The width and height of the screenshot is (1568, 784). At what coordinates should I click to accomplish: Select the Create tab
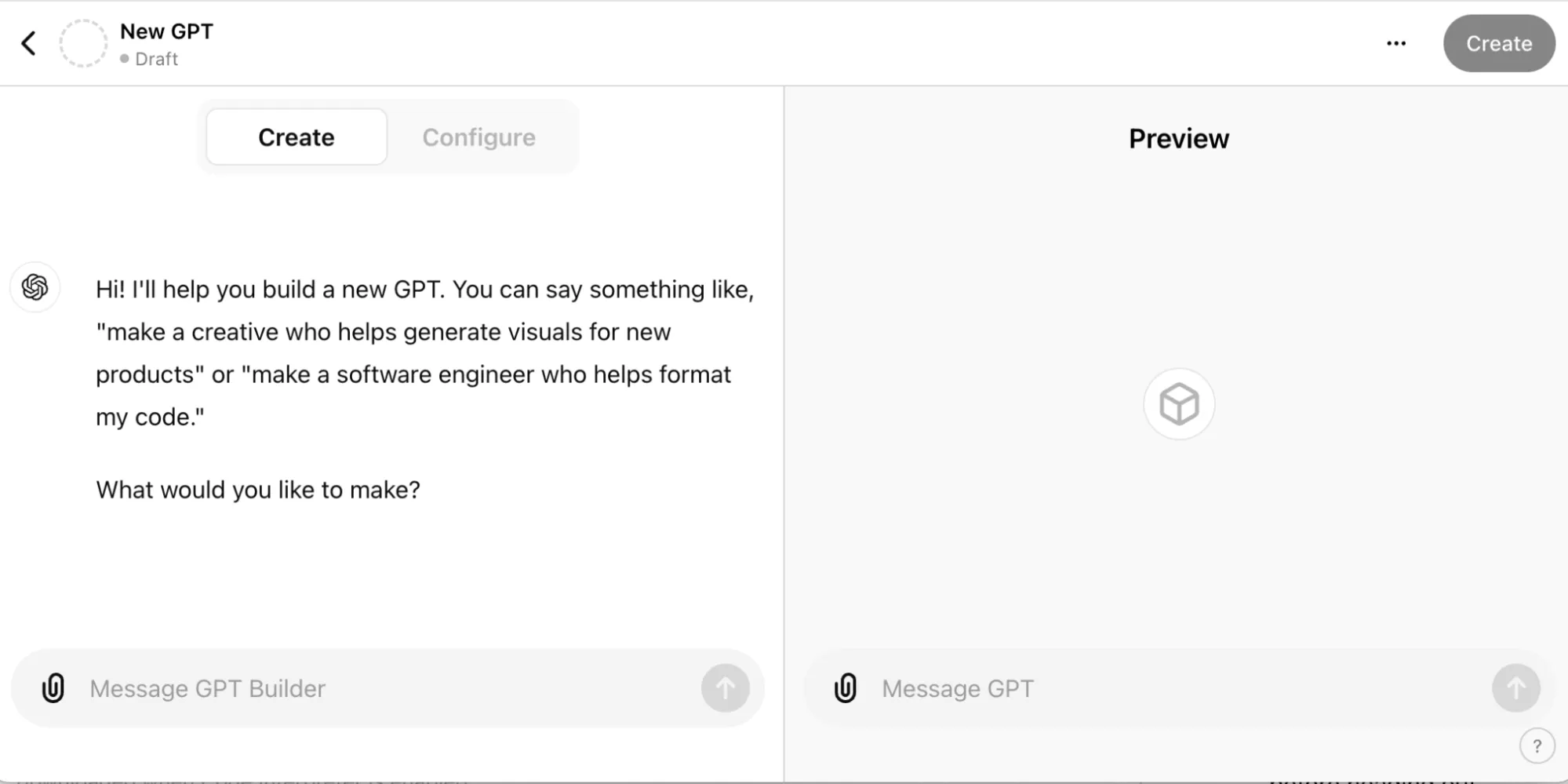tap(296, 137)
